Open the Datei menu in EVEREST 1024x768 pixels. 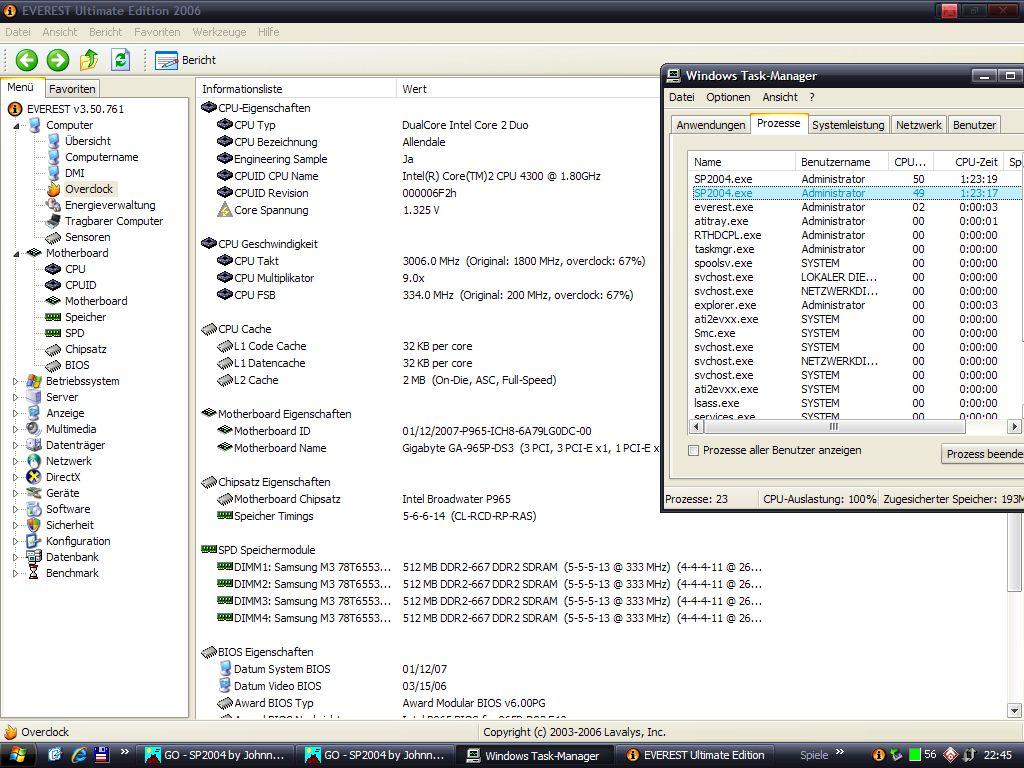pyautogui.click(x=18, y=32)
